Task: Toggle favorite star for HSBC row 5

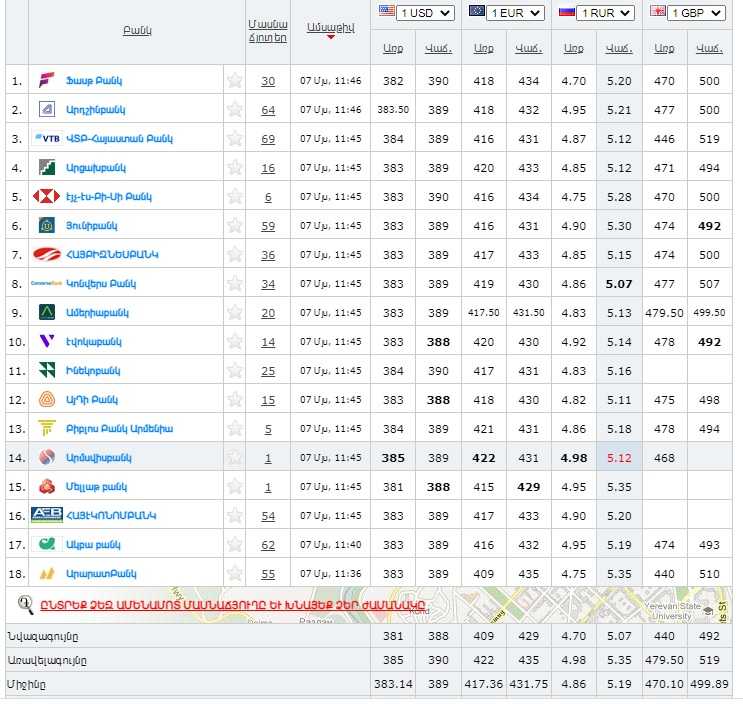Action: click(x=235, y=196)
